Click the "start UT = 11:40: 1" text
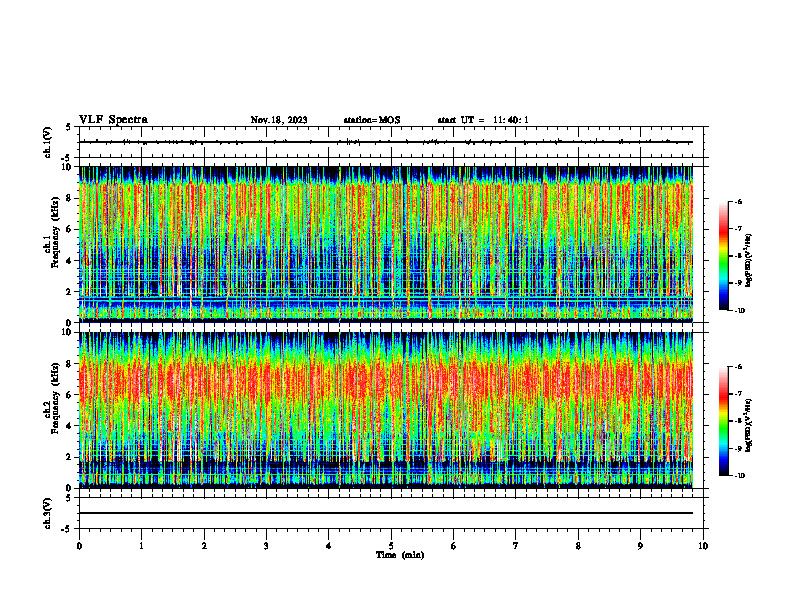The image size is (792, 612). pos(483,120)
